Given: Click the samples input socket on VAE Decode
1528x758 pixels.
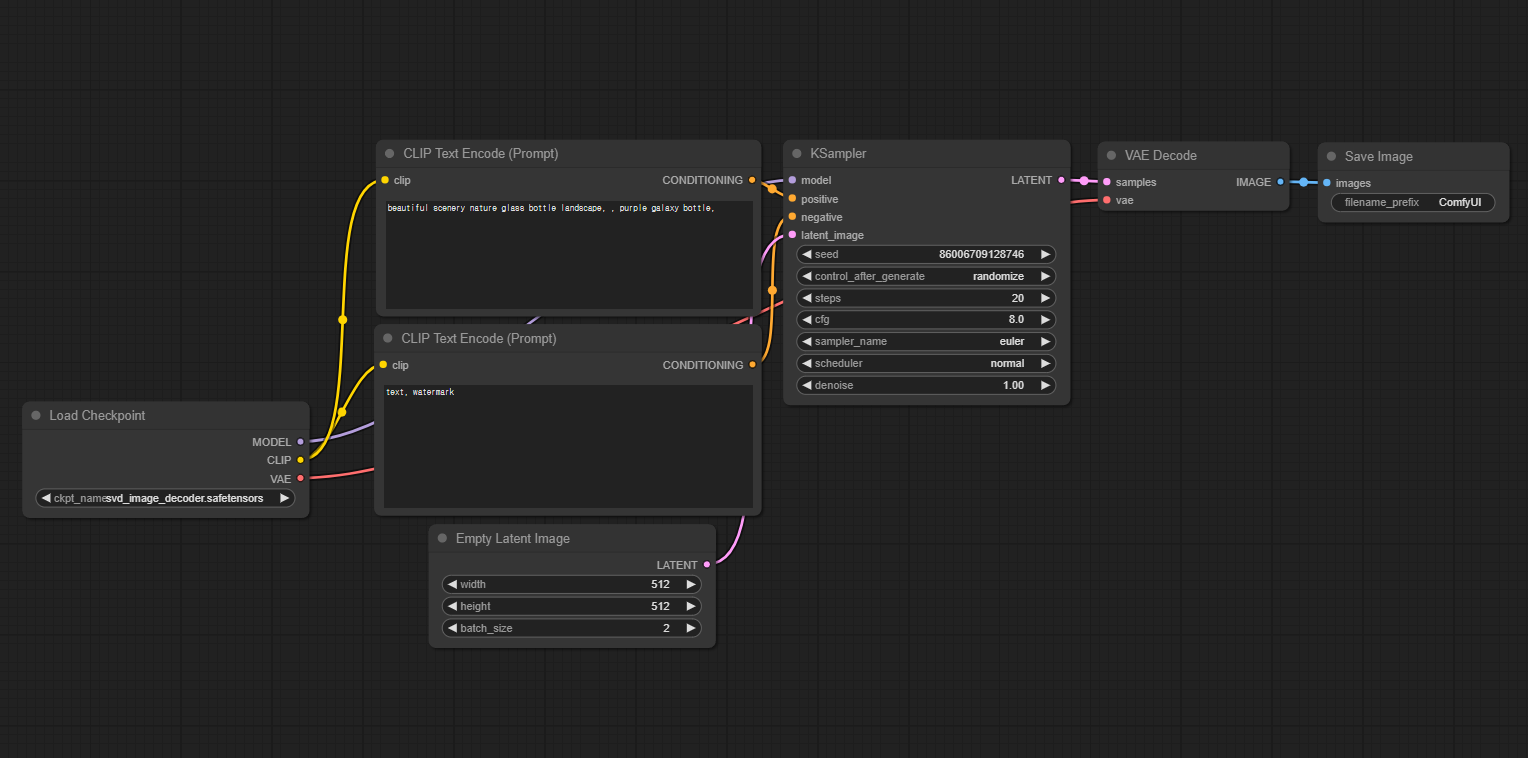Looking at the screenshot, I should tap(1106, 182).
